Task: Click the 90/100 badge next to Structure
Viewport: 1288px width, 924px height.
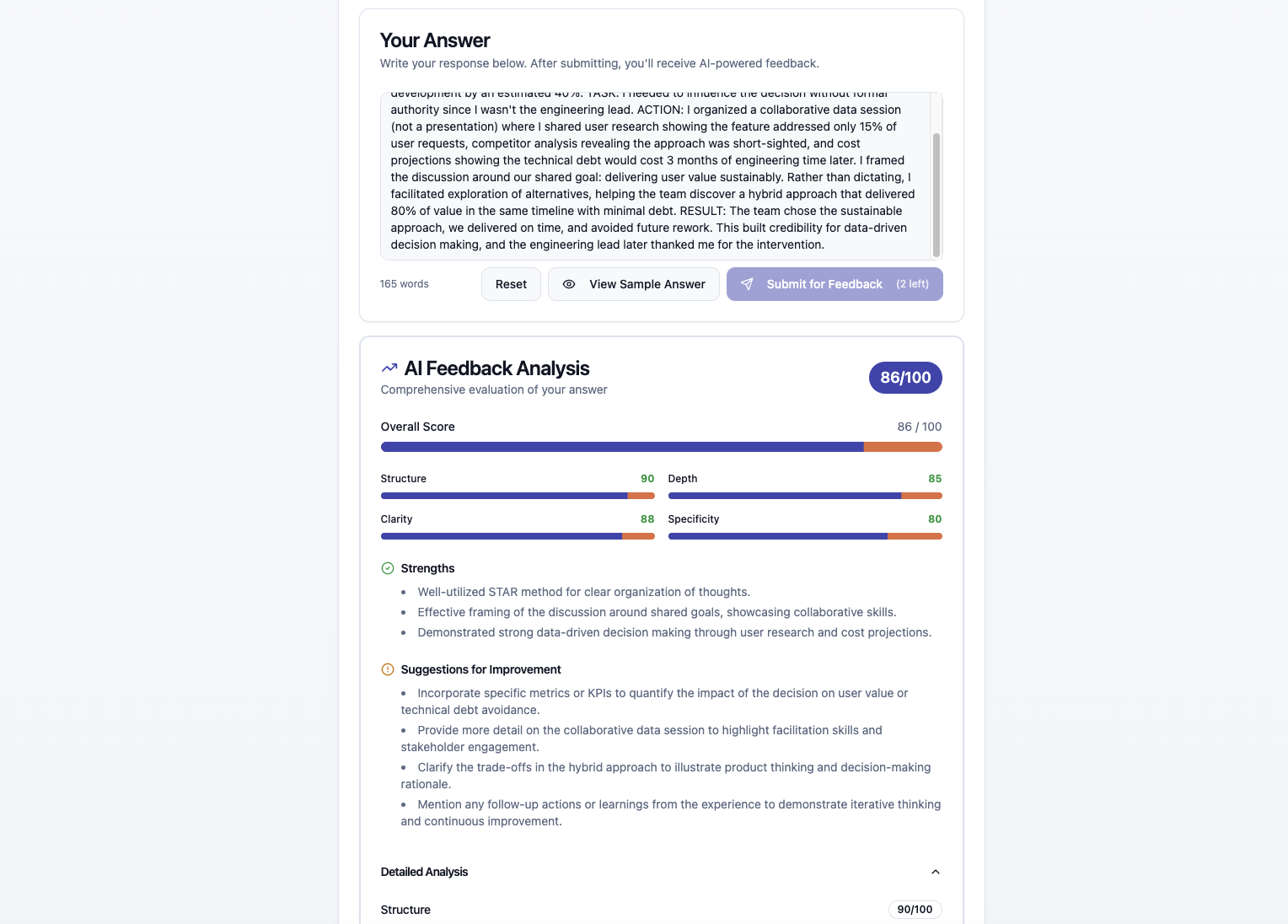Action: [915, 910]
